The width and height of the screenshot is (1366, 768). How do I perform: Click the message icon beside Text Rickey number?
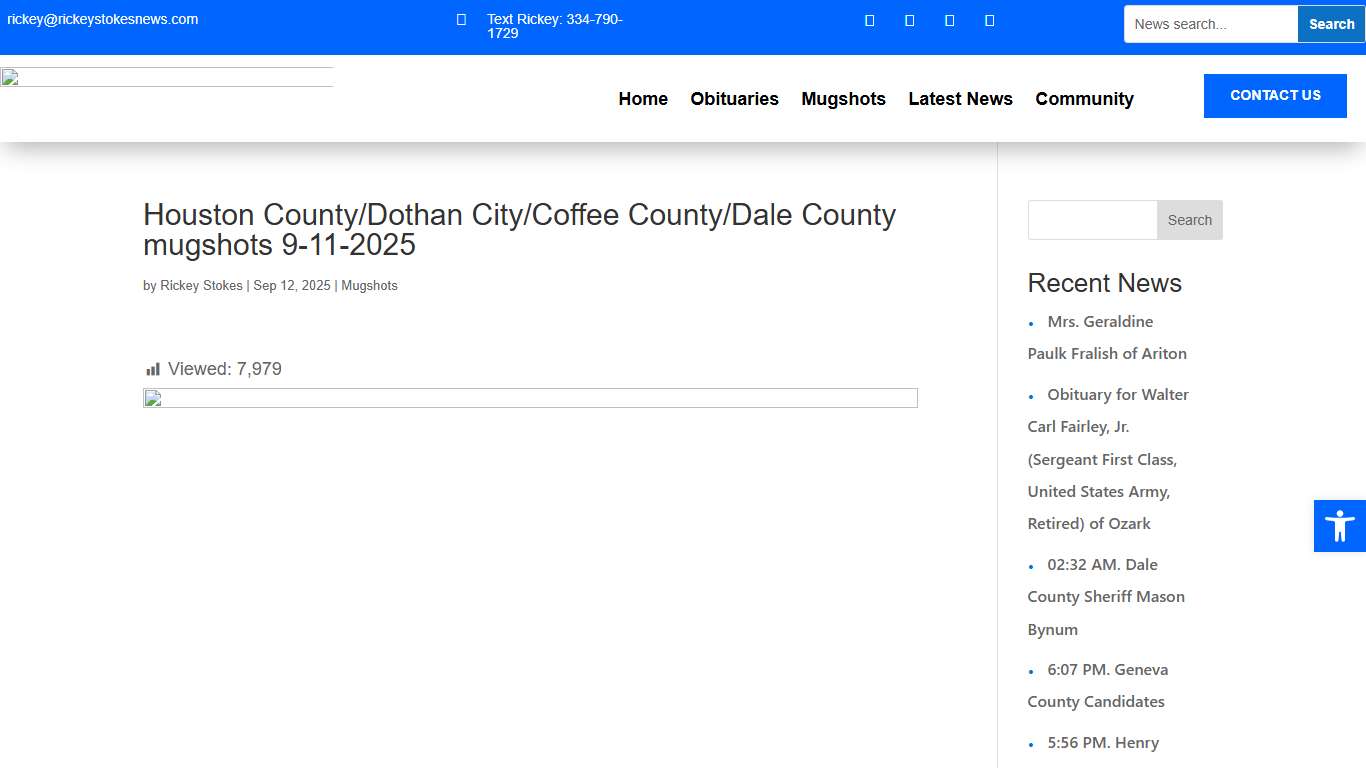click(460, 19)
